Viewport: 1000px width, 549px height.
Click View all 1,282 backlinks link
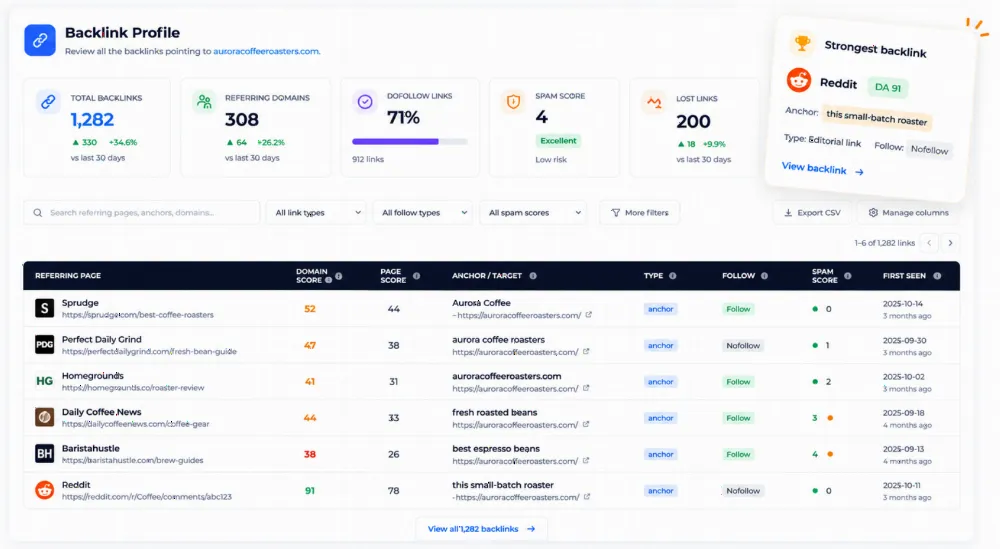click(482, 529)
